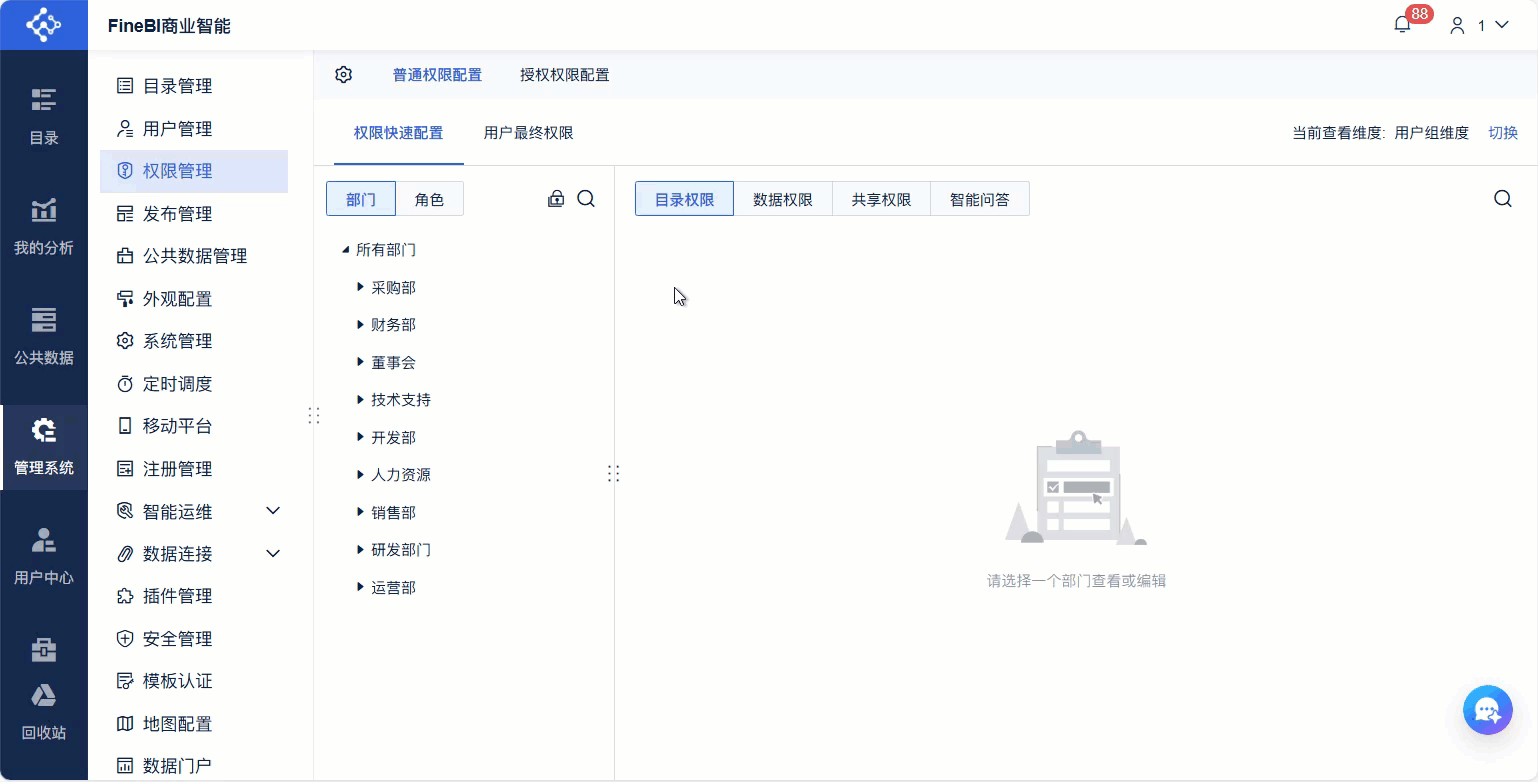Switch to 普通权限配置 tab
1538x782 pixels.
coord(437,75)
